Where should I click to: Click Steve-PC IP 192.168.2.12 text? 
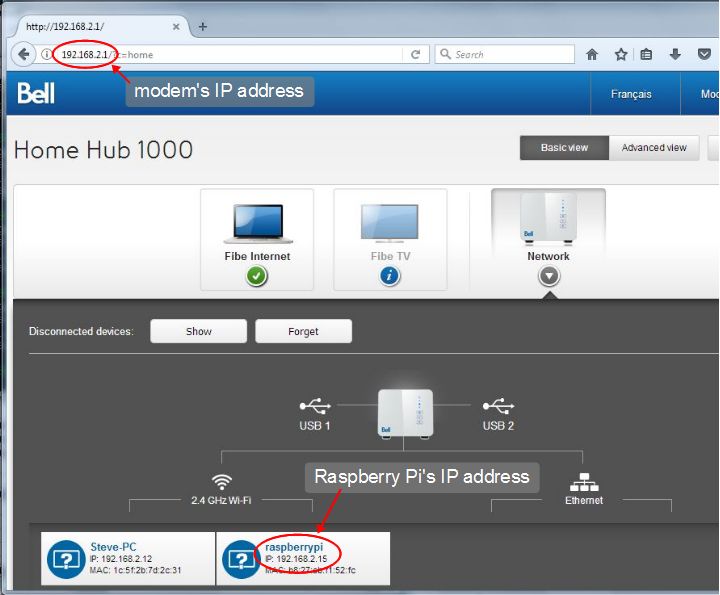click(121, 559)
